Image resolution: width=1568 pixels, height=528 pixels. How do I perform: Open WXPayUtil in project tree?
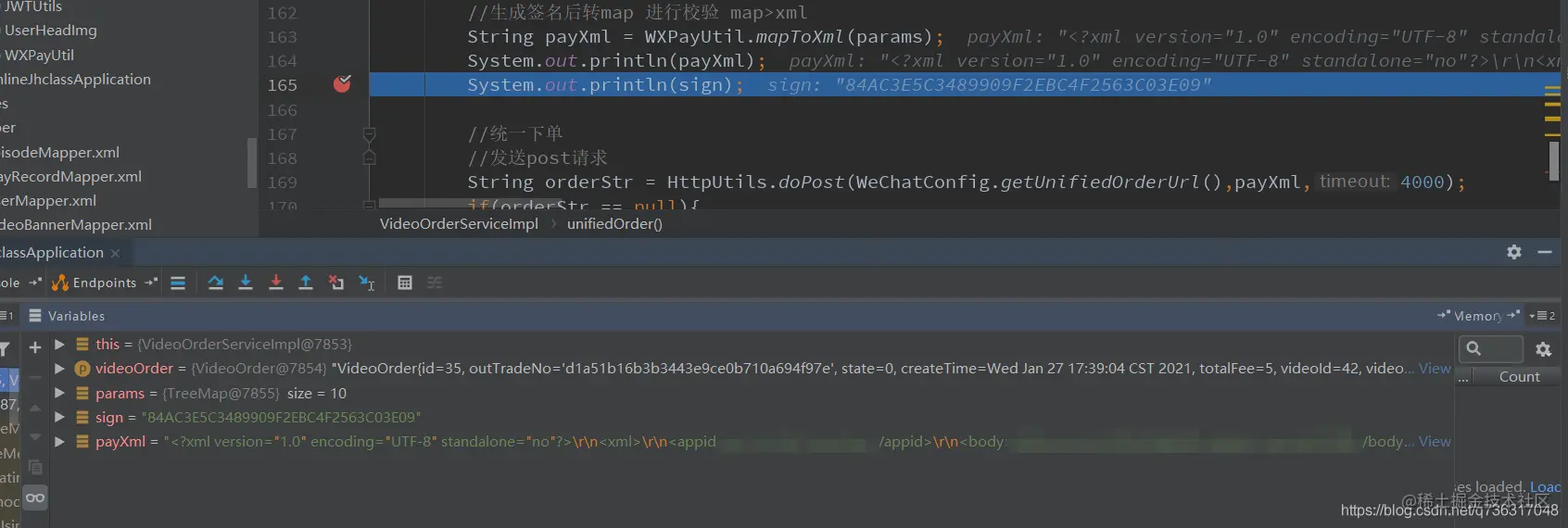(x=40, y=55)
